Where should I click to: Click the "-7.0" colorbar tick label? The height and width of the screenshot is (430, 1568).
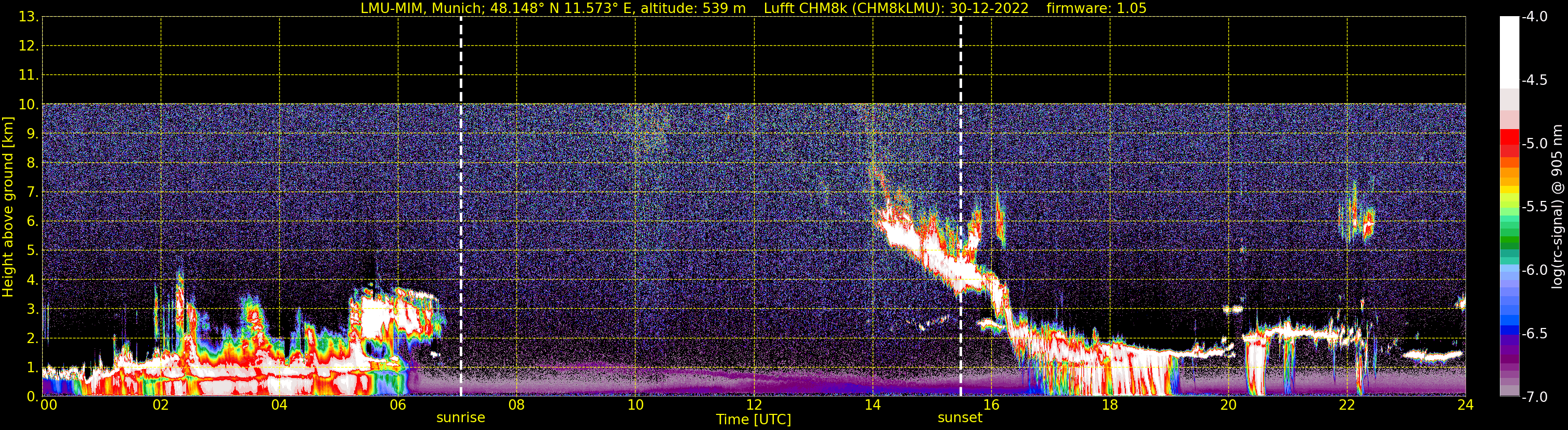pyautogui.click(x=1535, y=397)
